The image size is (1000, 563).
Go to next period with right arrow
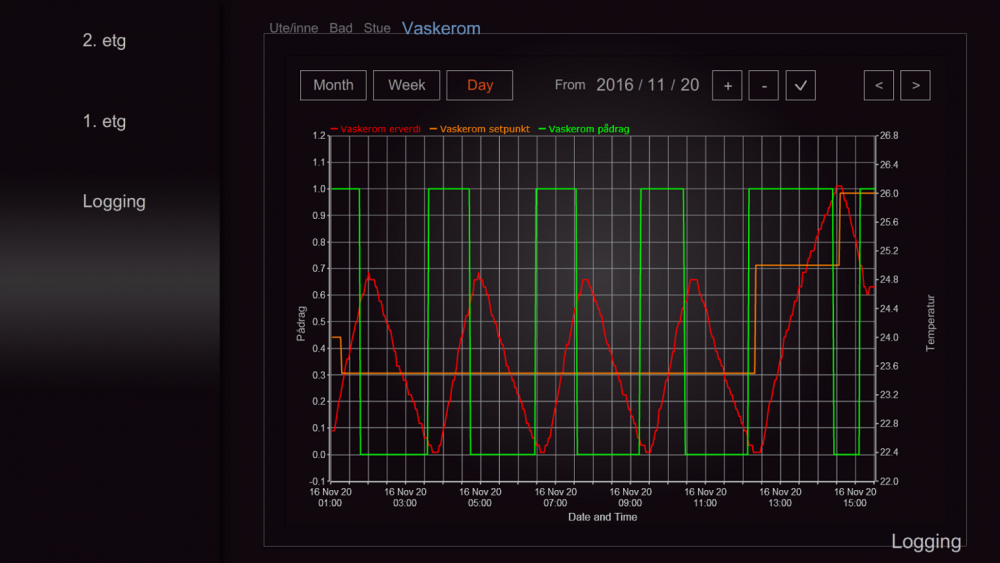click(915, 86)
